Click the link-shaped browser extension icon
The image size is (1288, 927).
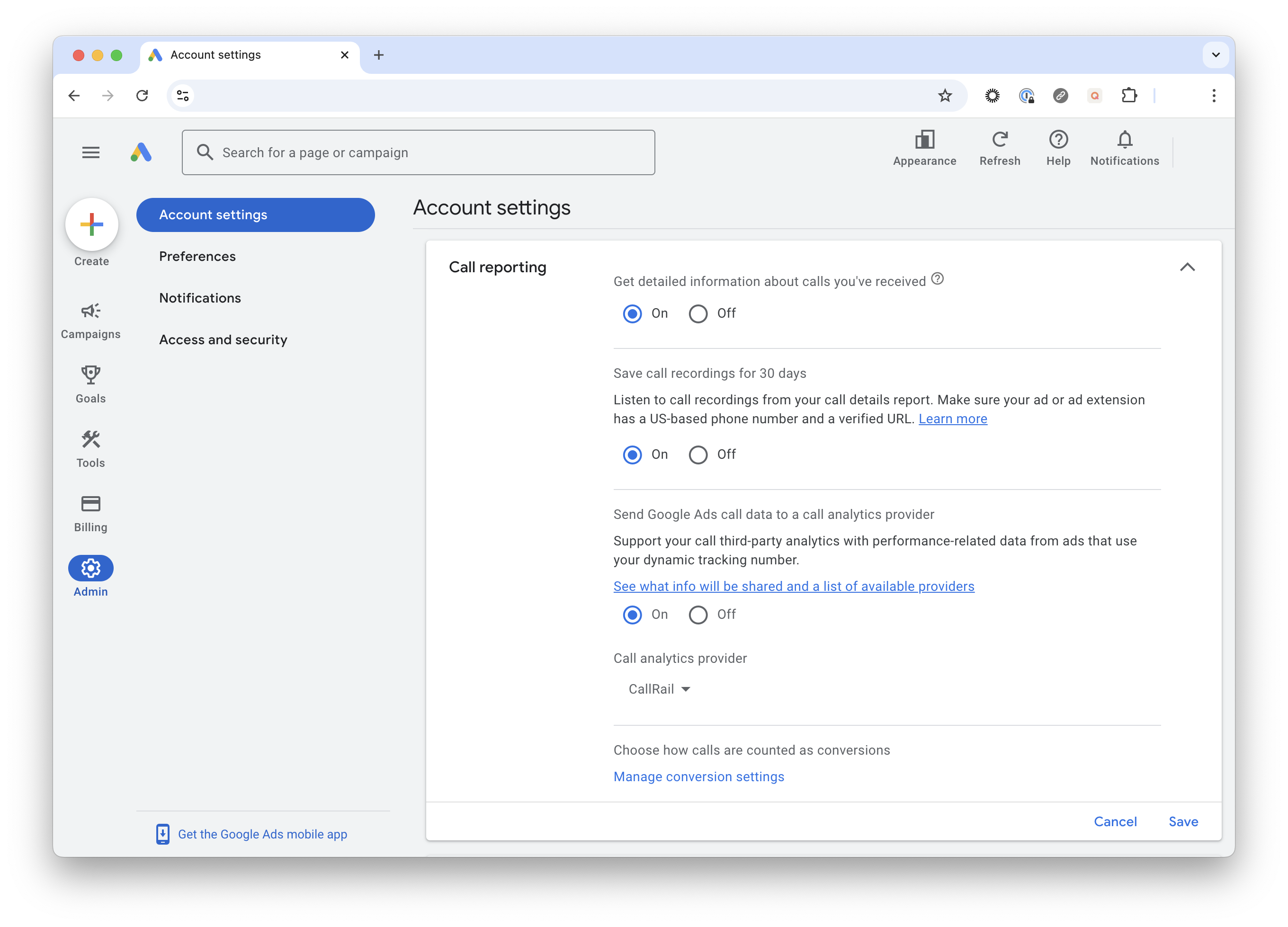pos(1060,95)
